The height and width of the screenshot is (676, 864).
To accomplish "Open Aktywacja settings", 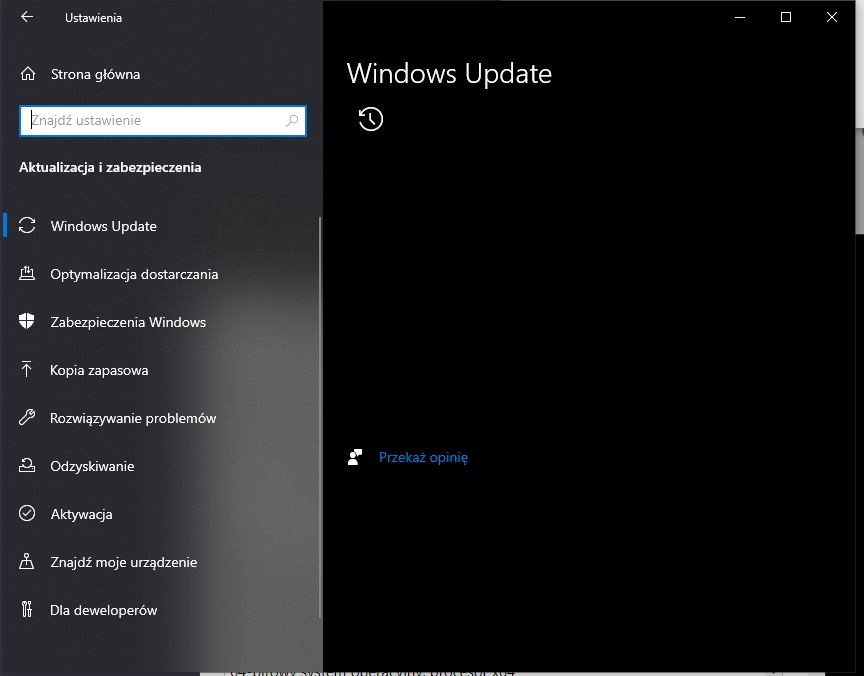I will coord(81,514).
